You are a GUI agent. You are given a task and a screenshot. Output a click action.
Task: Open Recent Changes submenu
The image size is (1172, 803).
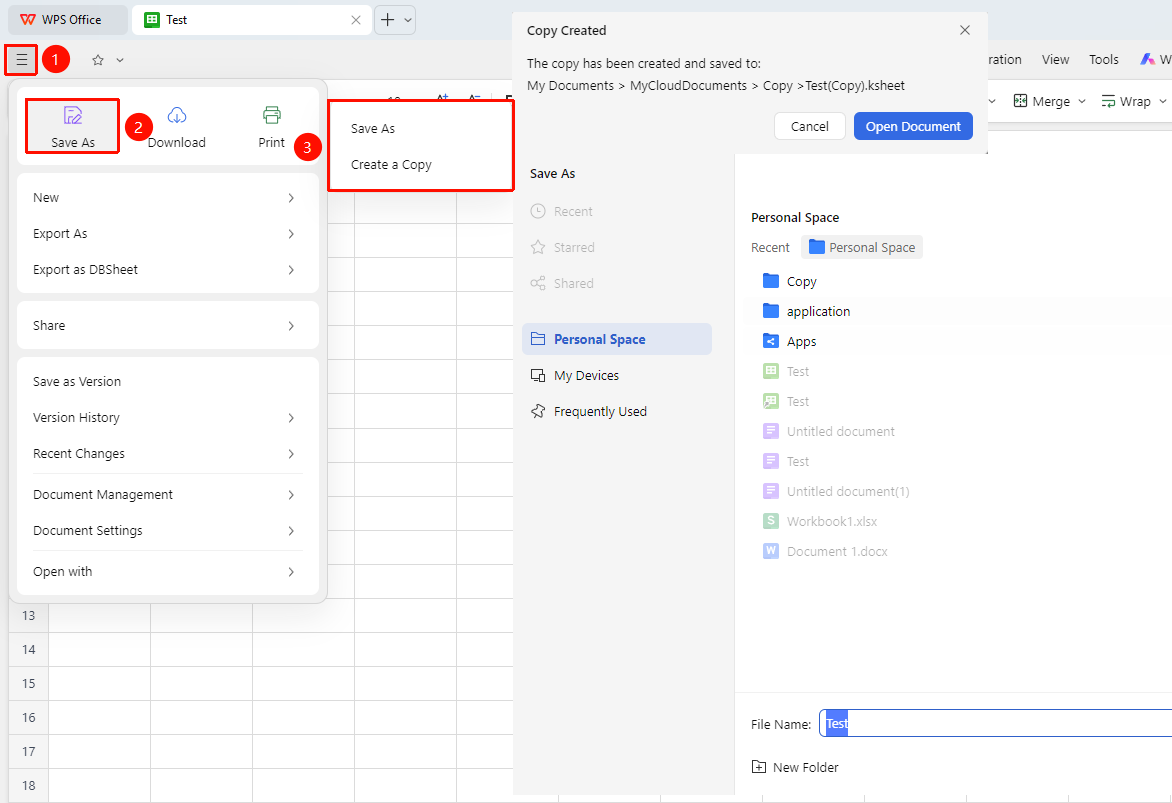pyautogui.click(x=167, y=453)
